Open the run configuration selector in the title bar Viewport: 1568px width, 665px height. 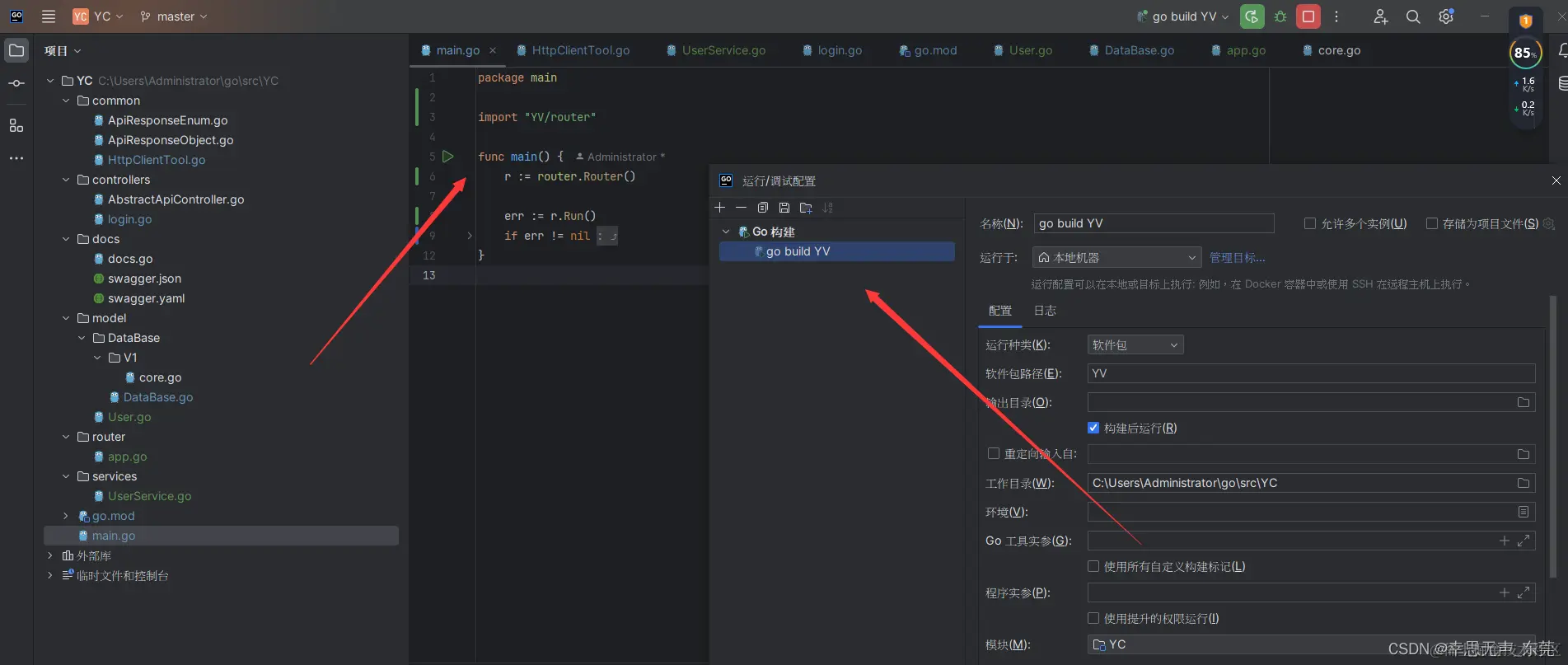[1183, 16]
